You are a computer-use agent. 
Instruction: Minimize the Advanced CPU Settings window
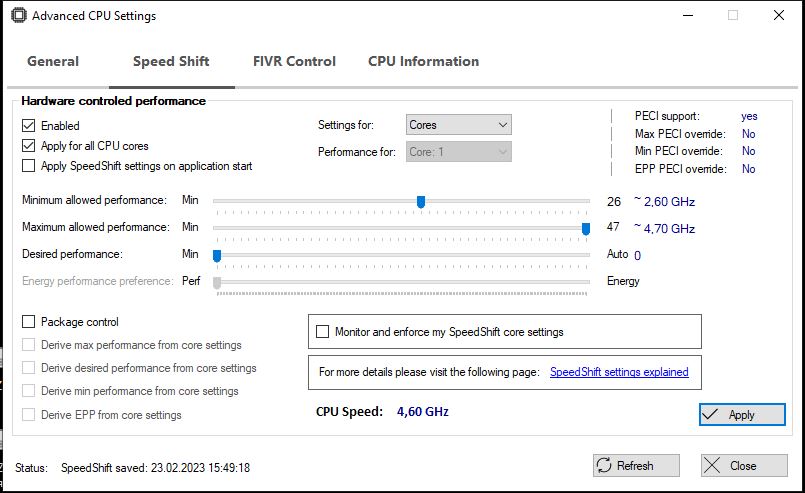pos(687,16)
